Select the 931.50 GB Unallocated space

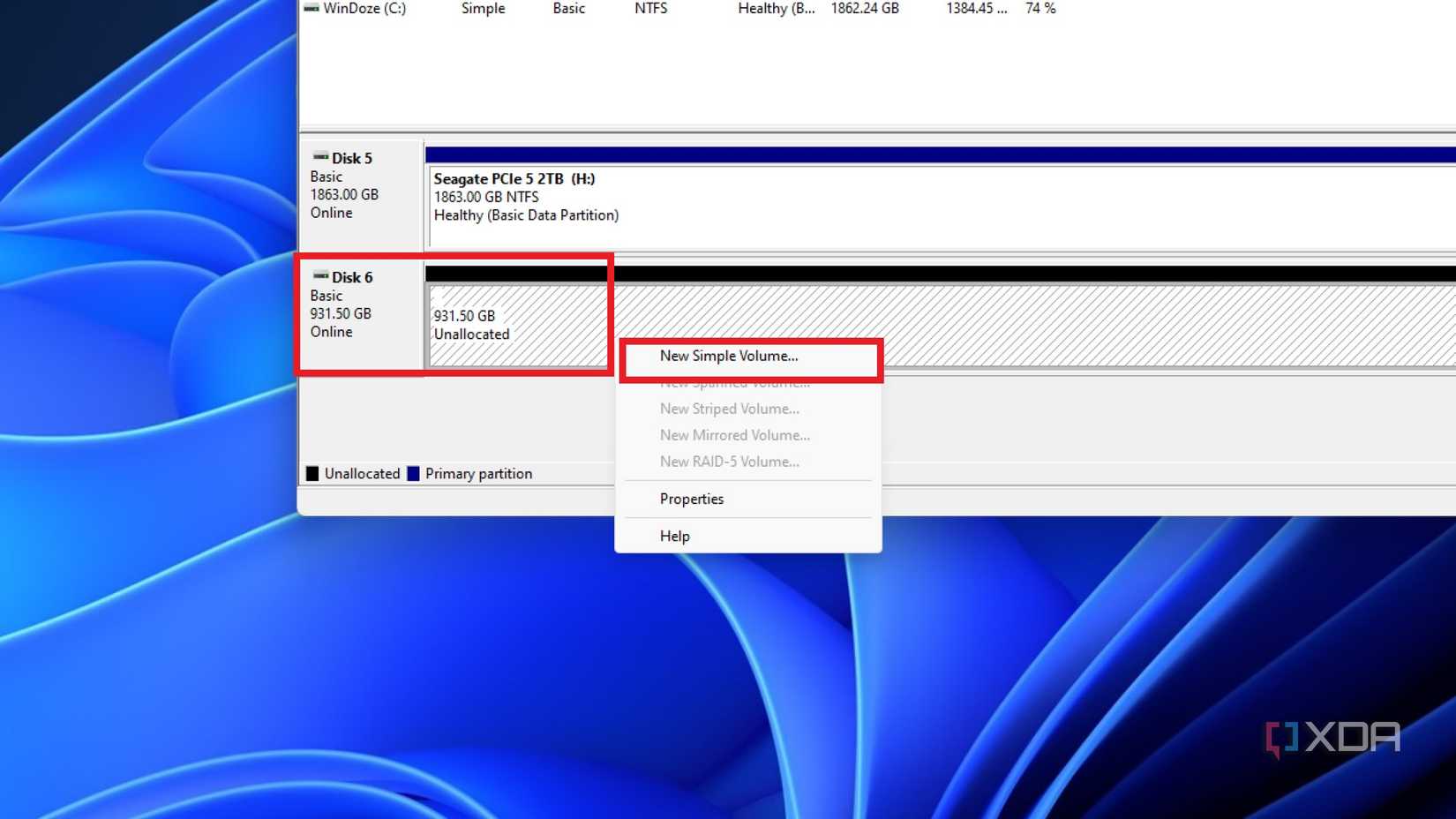941,325
